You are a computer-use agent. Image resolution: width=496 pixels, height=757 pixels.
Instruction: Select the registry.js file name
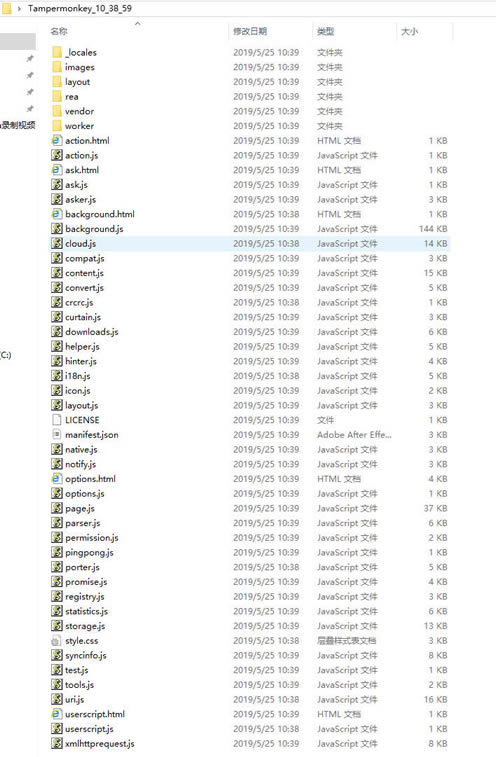click(85, 596)
